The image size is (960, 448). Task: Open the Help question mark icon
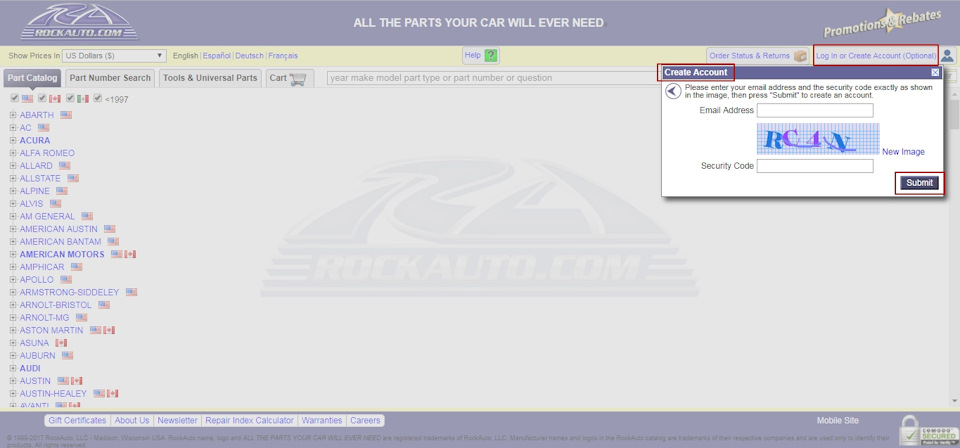pos(490,56)
